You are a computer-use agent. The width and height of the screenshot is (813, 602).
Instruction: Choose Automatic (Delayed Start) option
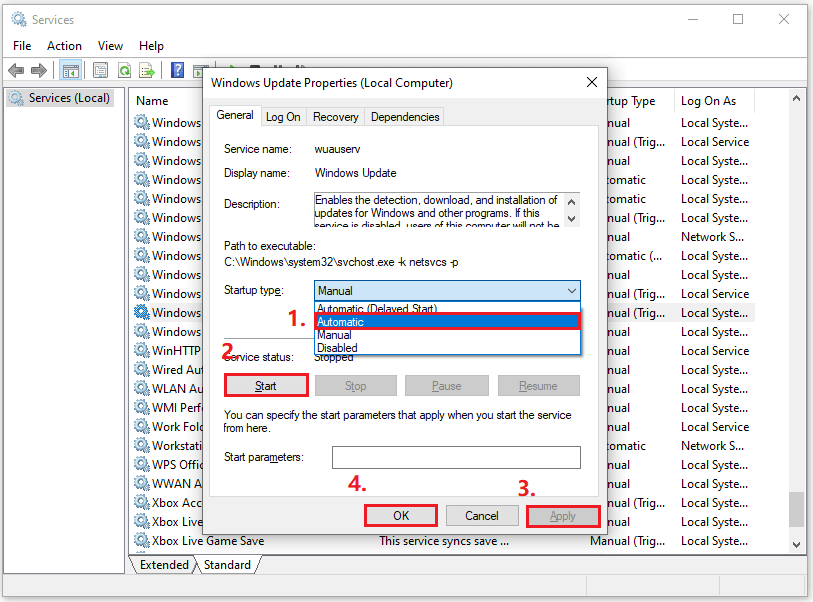(x=447, y=308)
